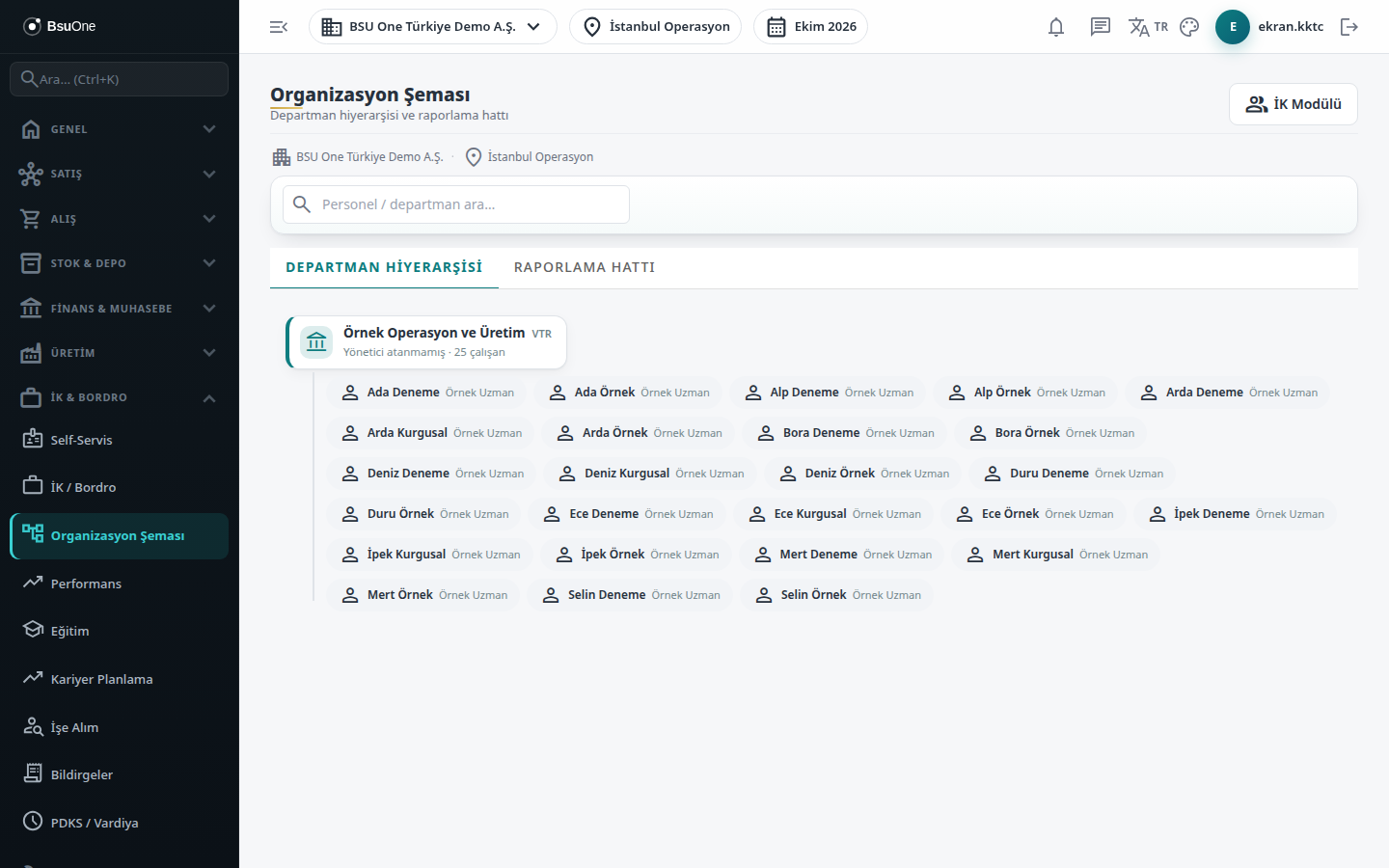Select Örnek Operasyon ve Üretim department card
Viewport: 1389px width, 868px height.
[x=426, y=342]
